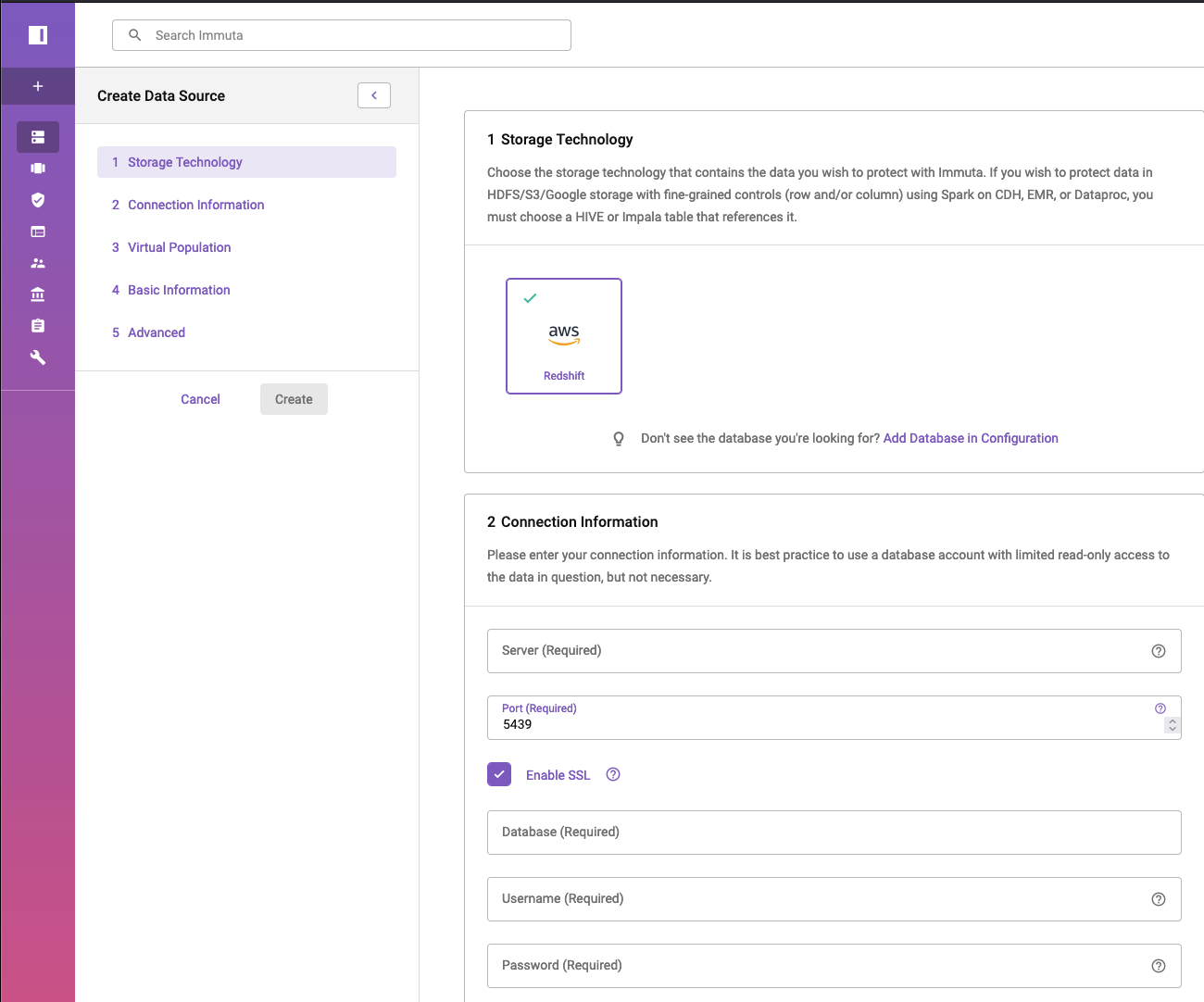Viewport: 1204px width, 1002px height.
Task: Open the shield policies sidebar icon
Action: tap(38, 200)
